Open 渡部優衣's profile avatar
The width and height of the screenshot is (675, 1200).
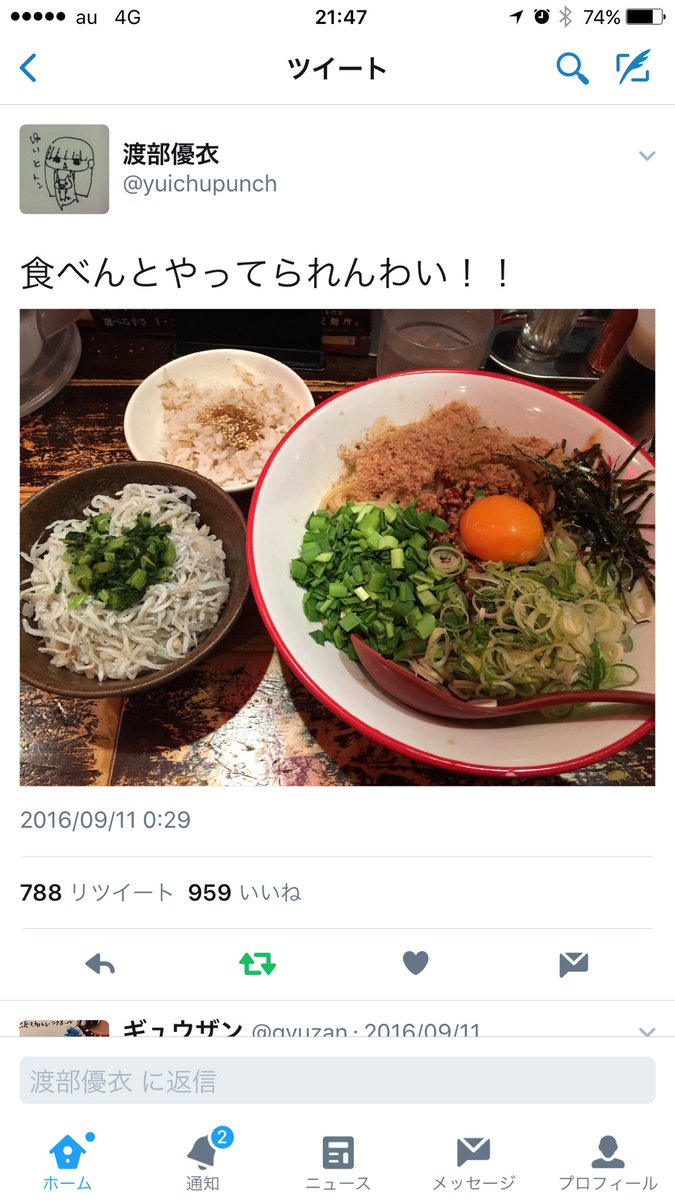[x=64, y=169]
